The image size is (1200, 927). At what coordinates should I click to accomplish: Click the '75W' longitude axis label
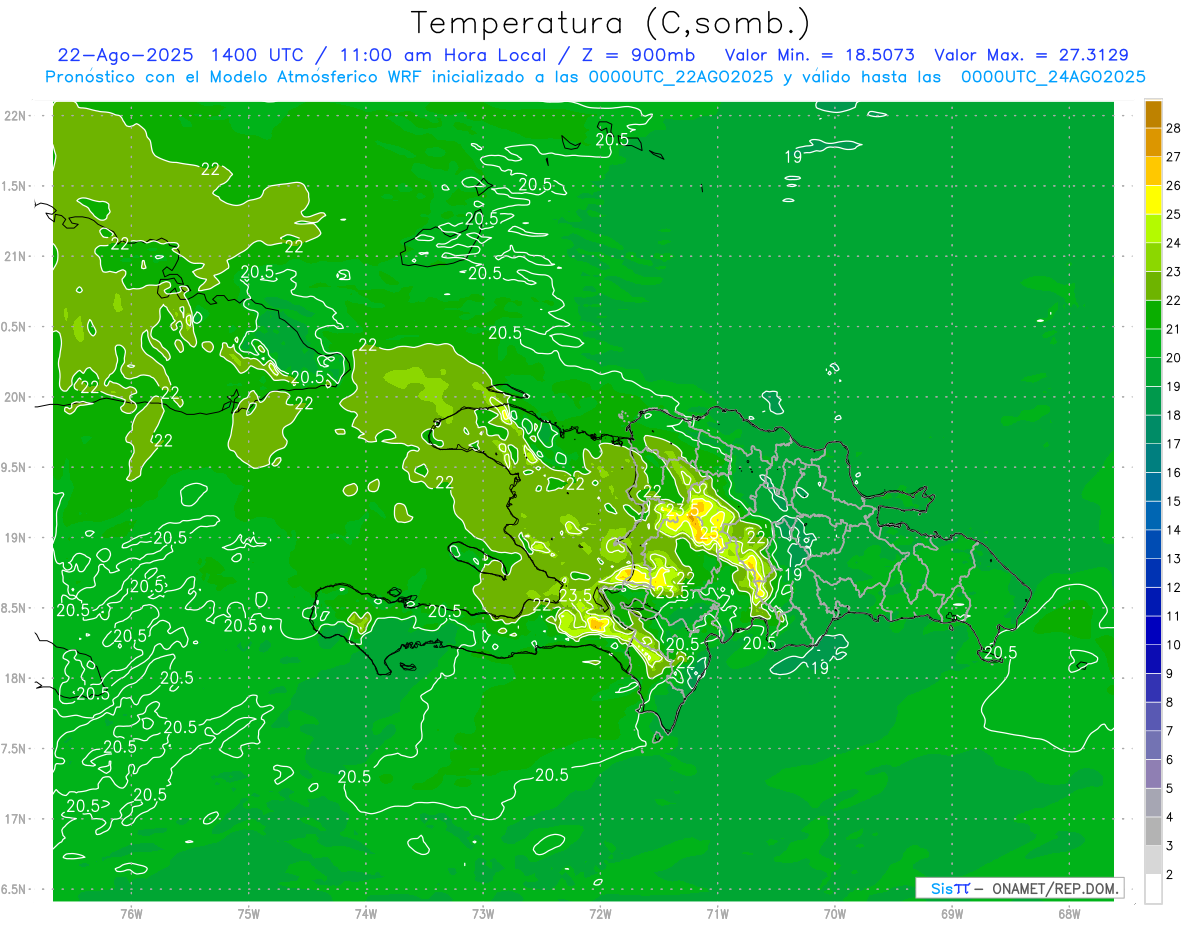click(249, 913)
